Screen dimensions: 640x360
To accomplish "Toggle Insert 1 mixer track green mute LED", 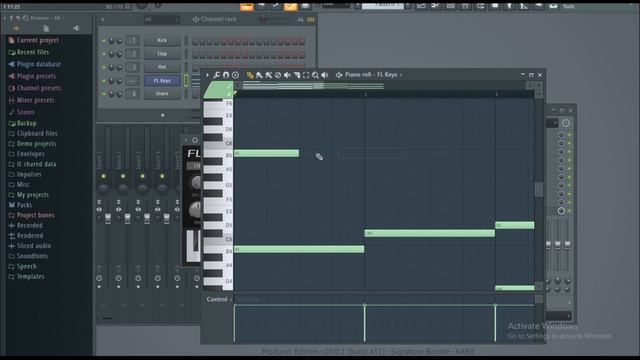I will (x=103, y=176).
